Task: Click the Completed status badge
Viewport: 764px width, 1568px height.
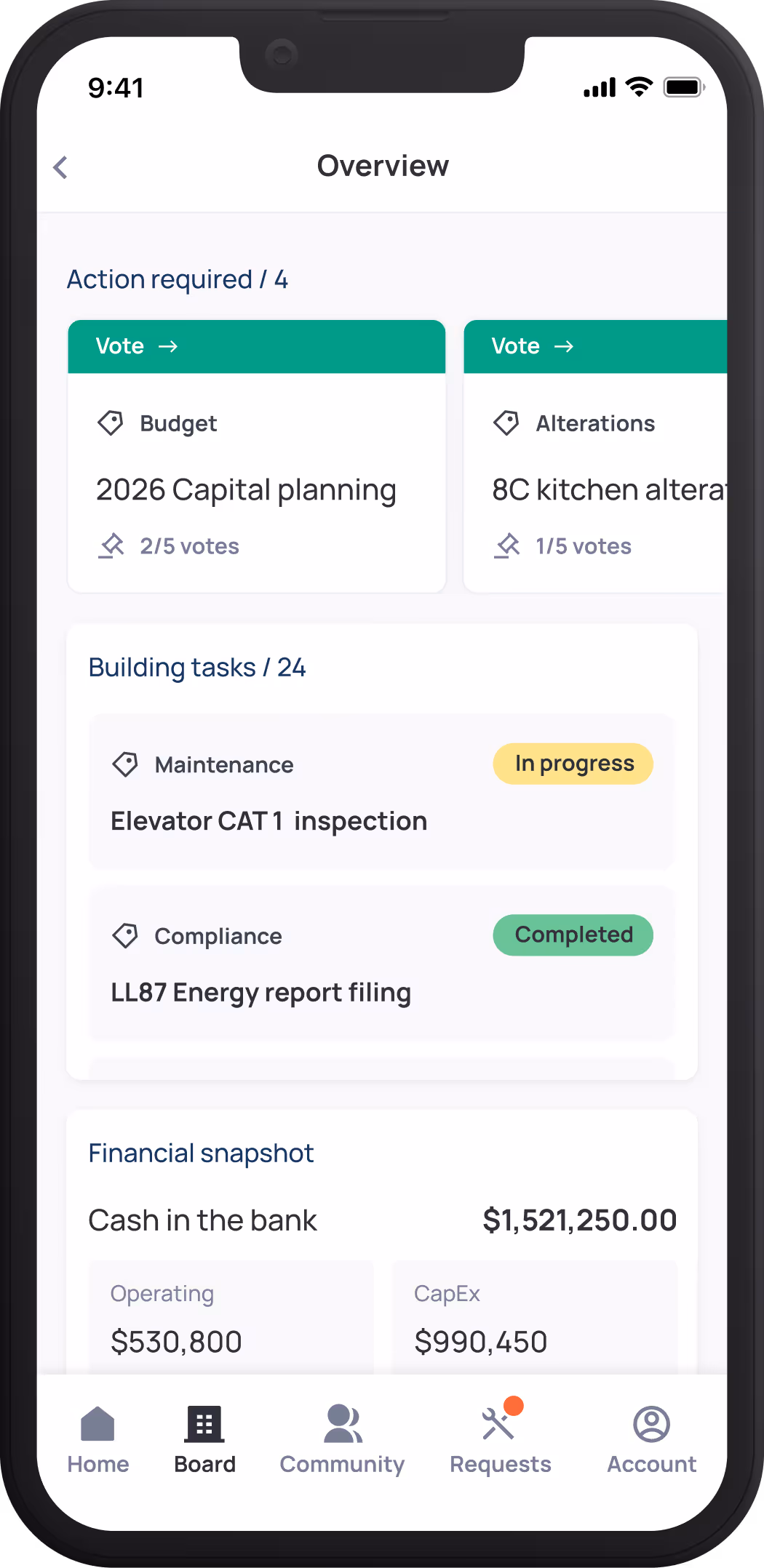Action: coord(573,935)
